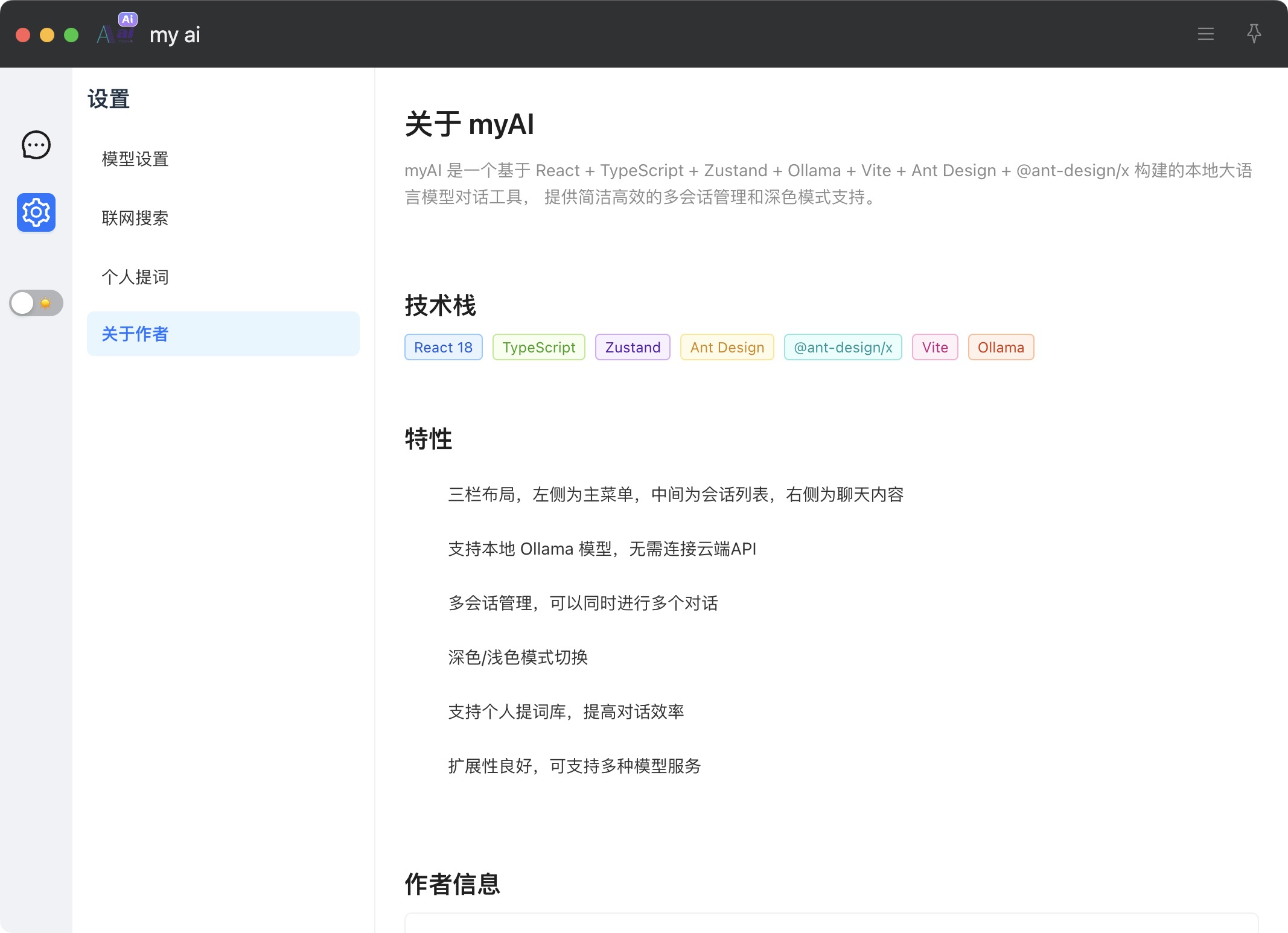1288x933 pixels.
Task: Click the 关于 myAI heading
Action: [470, 124]
